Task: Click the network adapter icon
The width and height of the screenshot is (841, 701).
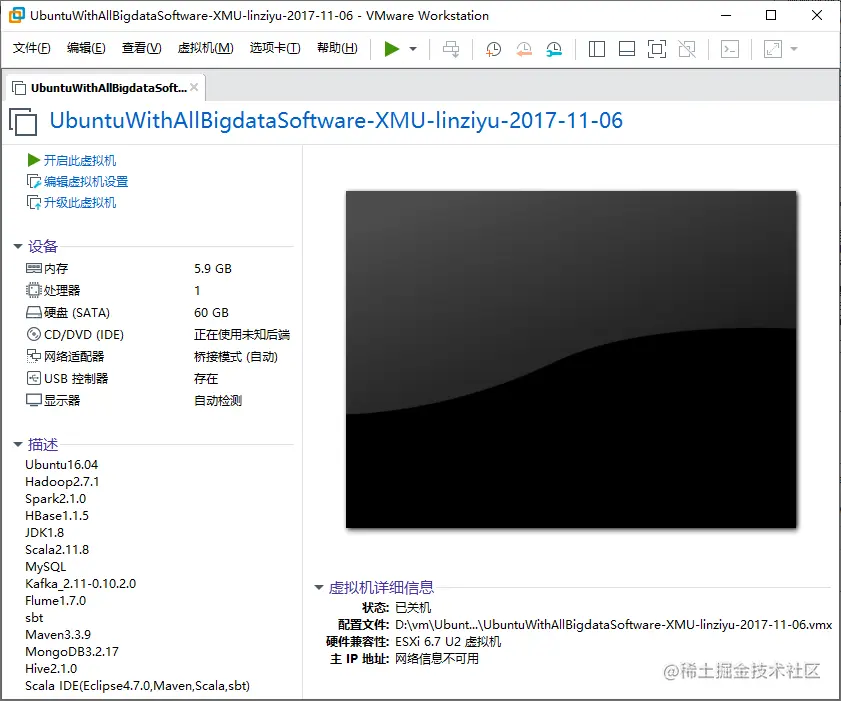Action: coord(33,356)
